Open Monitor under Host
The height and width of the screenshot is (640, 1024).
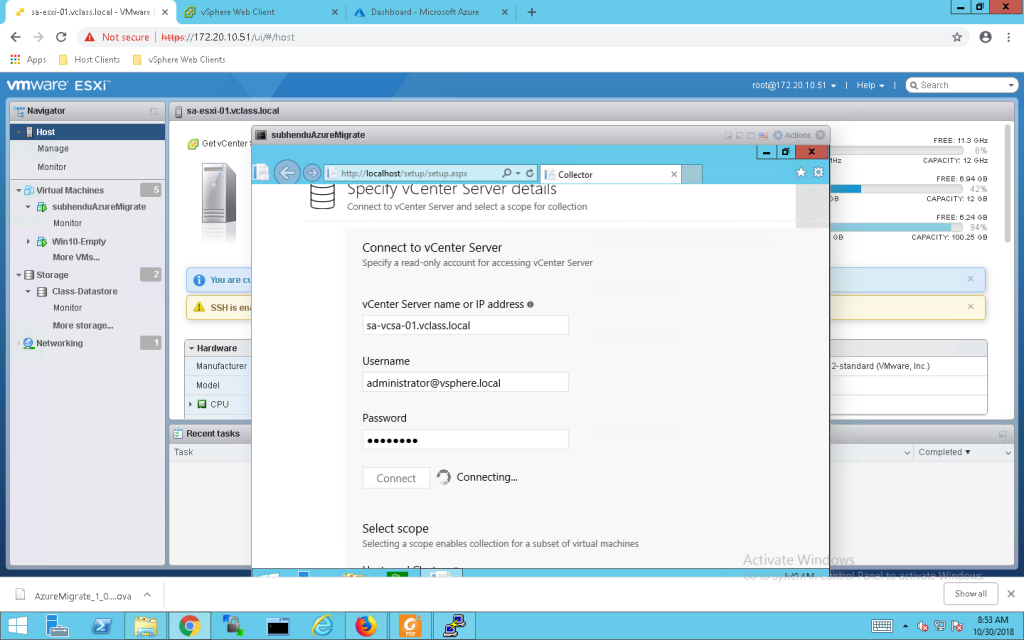52,167
